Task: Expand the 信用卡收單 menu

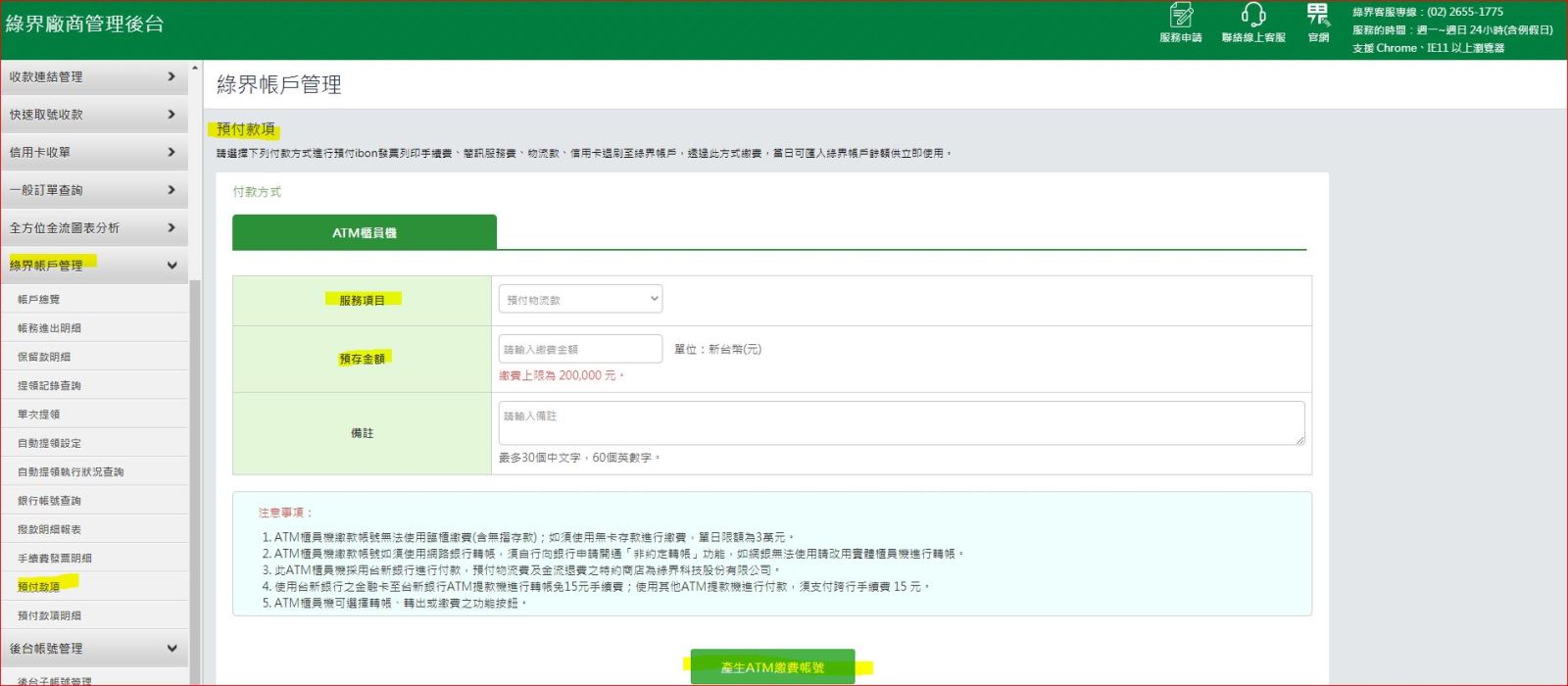Action: 94,152
